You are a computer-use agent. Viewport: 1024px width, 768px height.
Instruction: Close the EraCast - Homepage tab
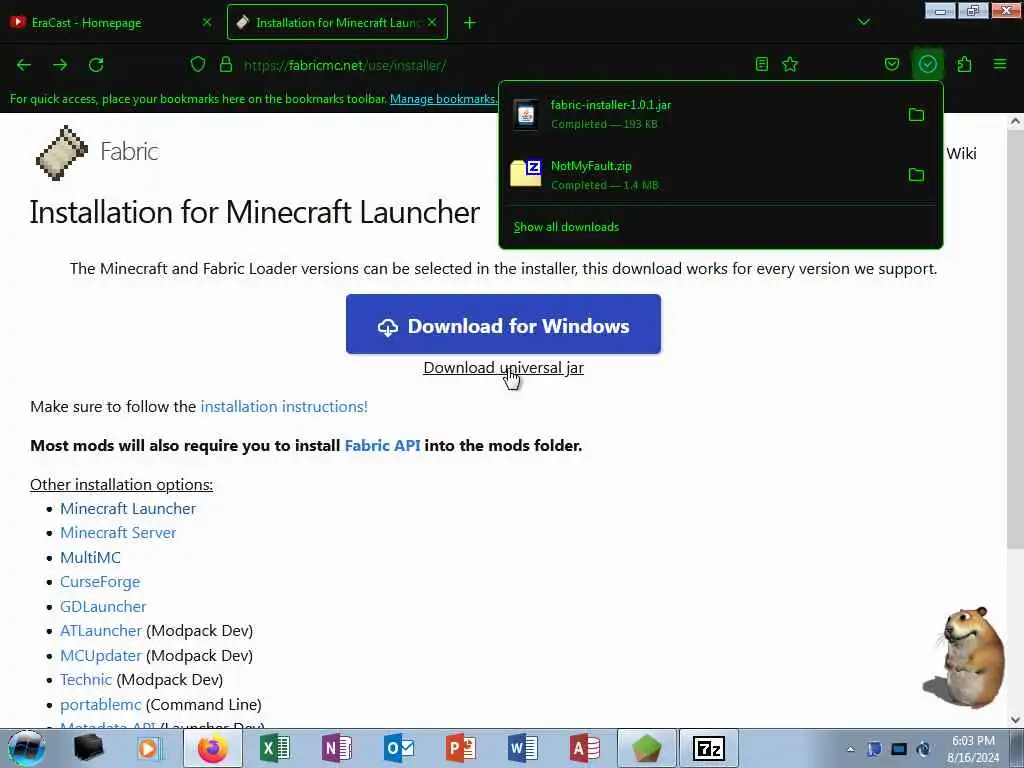(x=207, y=22)
